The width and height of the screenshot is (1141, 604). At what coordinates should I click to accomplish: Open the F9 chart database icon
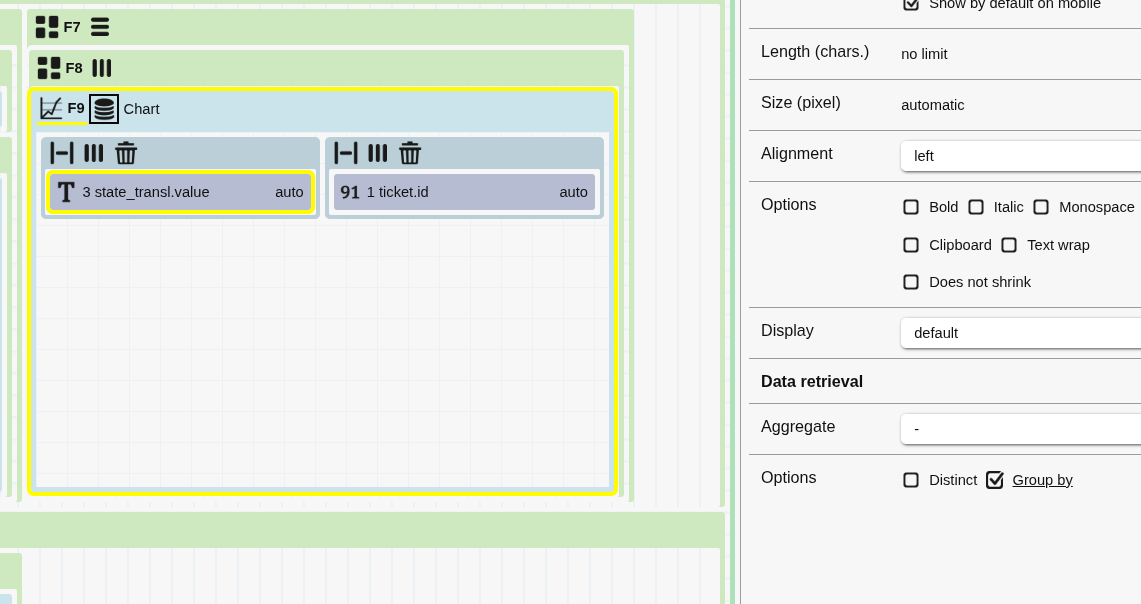pyautogui.click(x=104, y=109)
